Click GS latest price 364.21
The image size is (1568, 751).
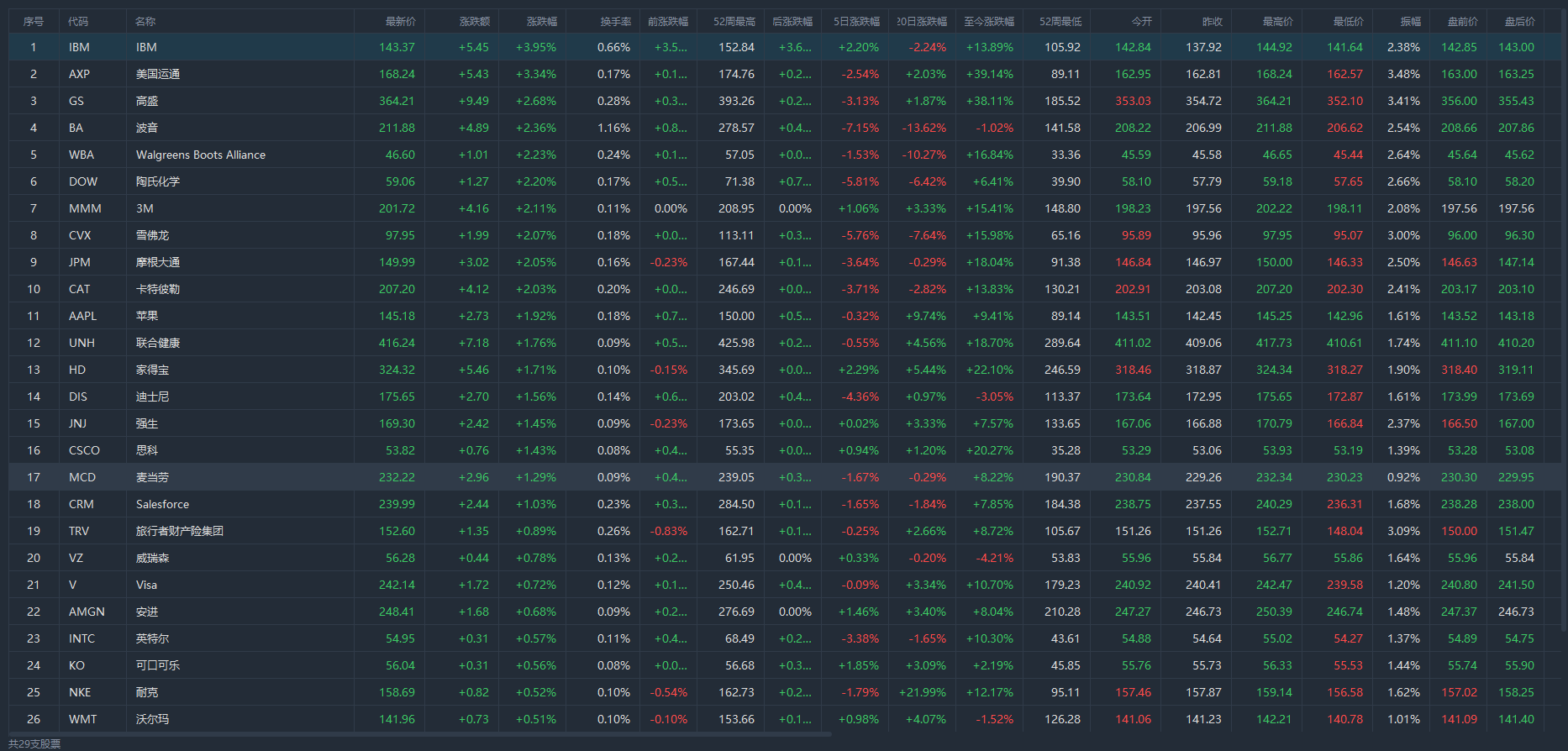click(397, 101)
